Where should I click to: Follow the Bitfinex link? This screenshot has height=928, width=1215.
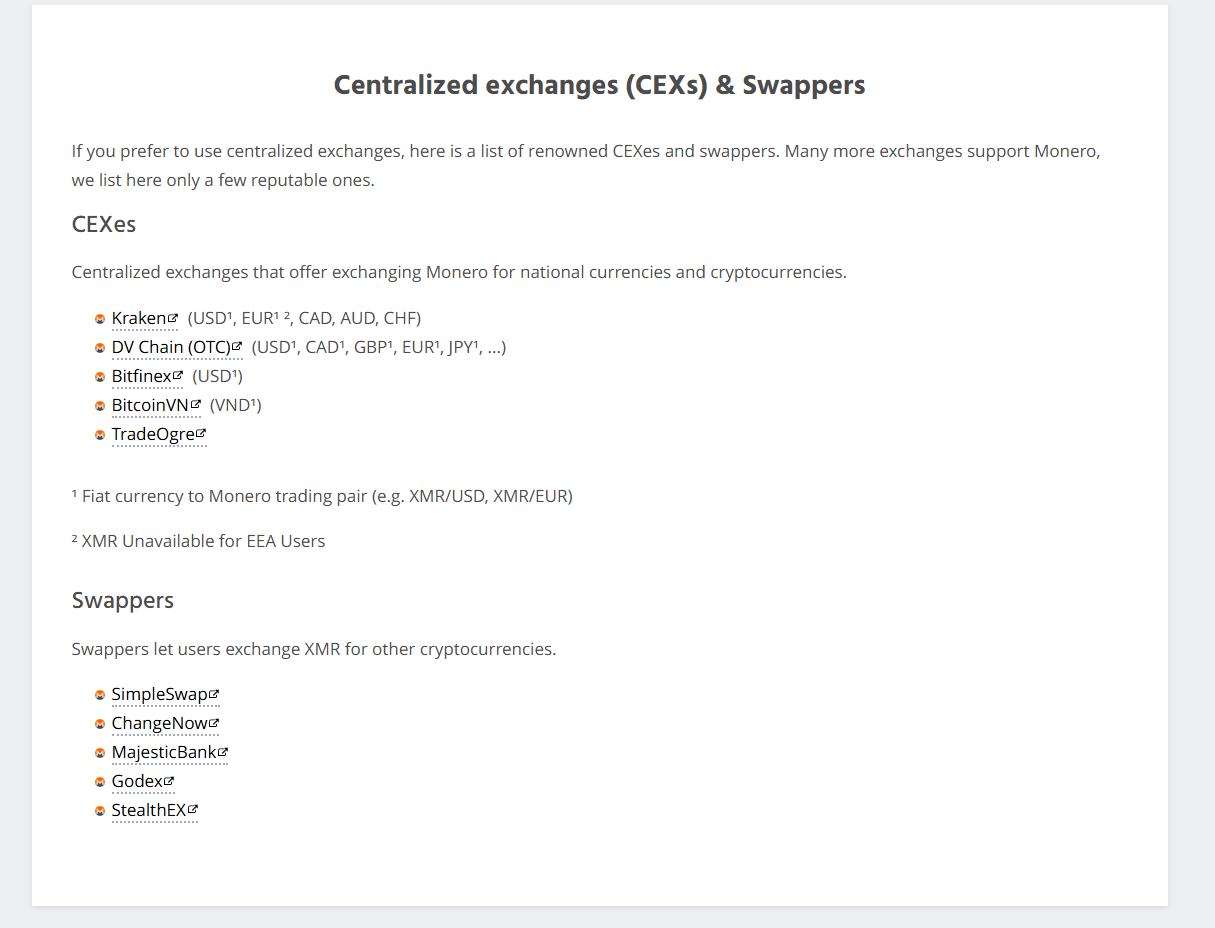click(x=142, y=377)
